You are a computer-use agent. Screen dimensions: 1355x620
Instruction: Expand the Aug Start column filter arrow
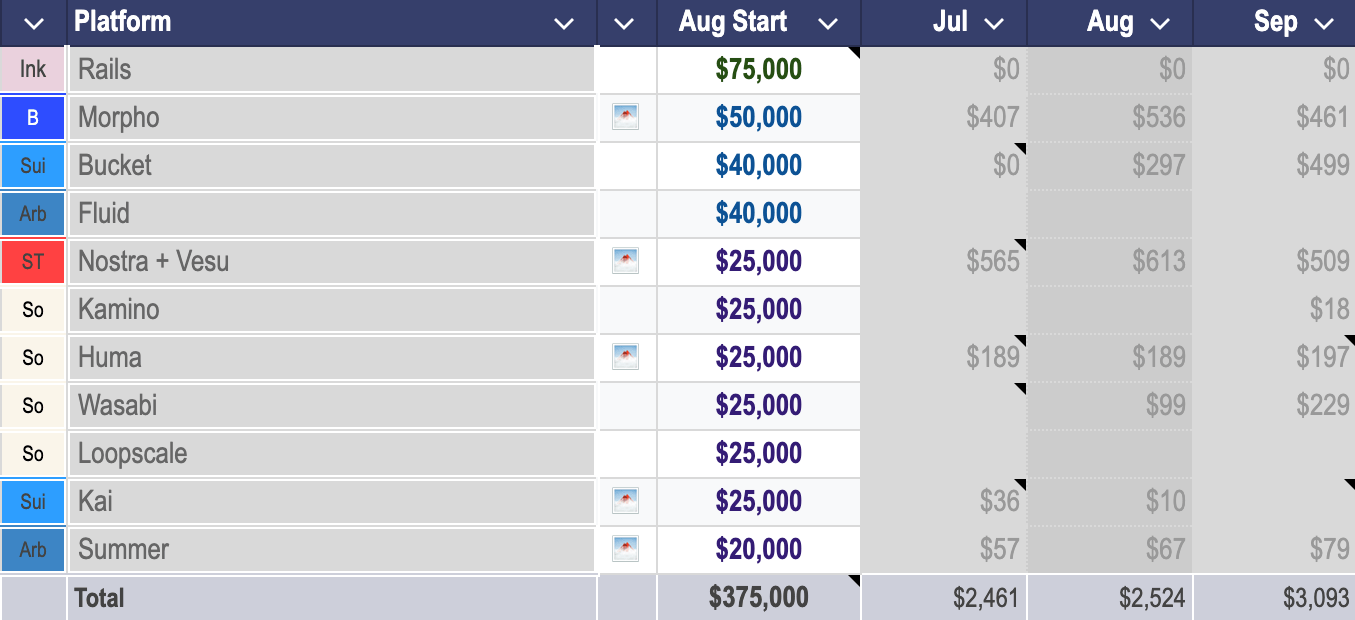click(828, 23)
